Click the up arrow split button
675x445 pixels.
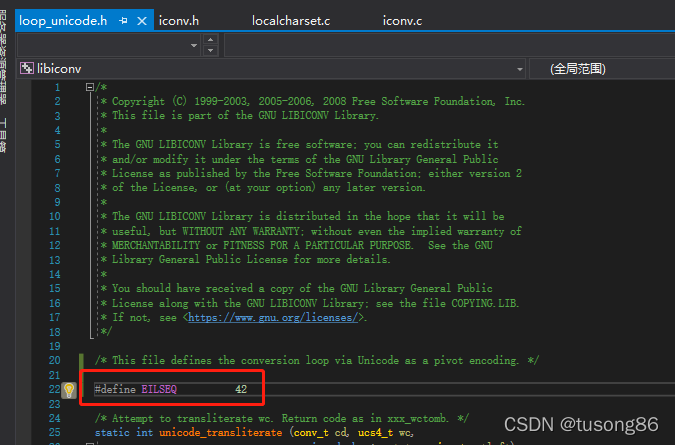point(210,40)
